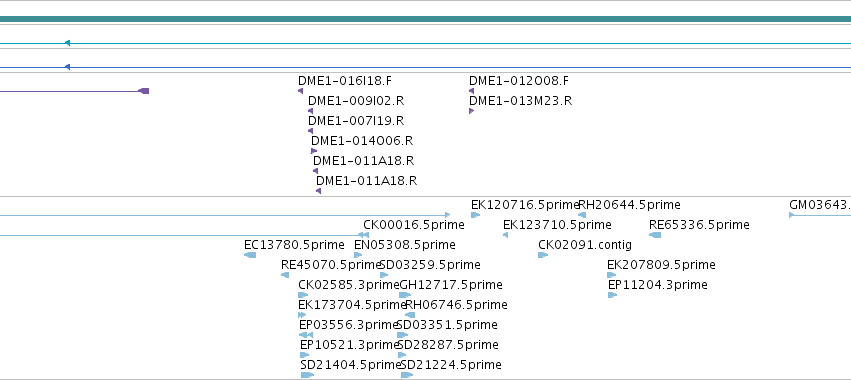This screenshot has width=851, height=380.
Task: Select the EP11204.3prime EST label
Action: (x=658, y=285)
